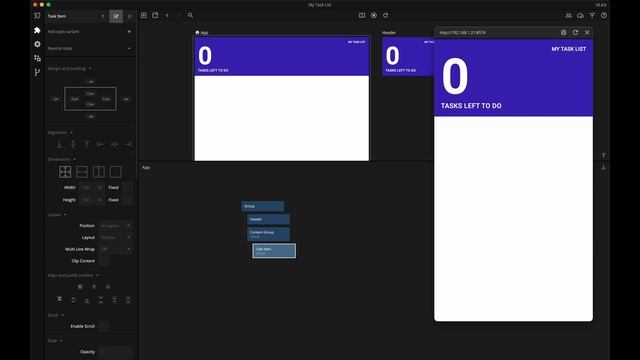Screen dimensions: 640x360
Task: Collapse the Dimensions section
Action: pos(74,159)
